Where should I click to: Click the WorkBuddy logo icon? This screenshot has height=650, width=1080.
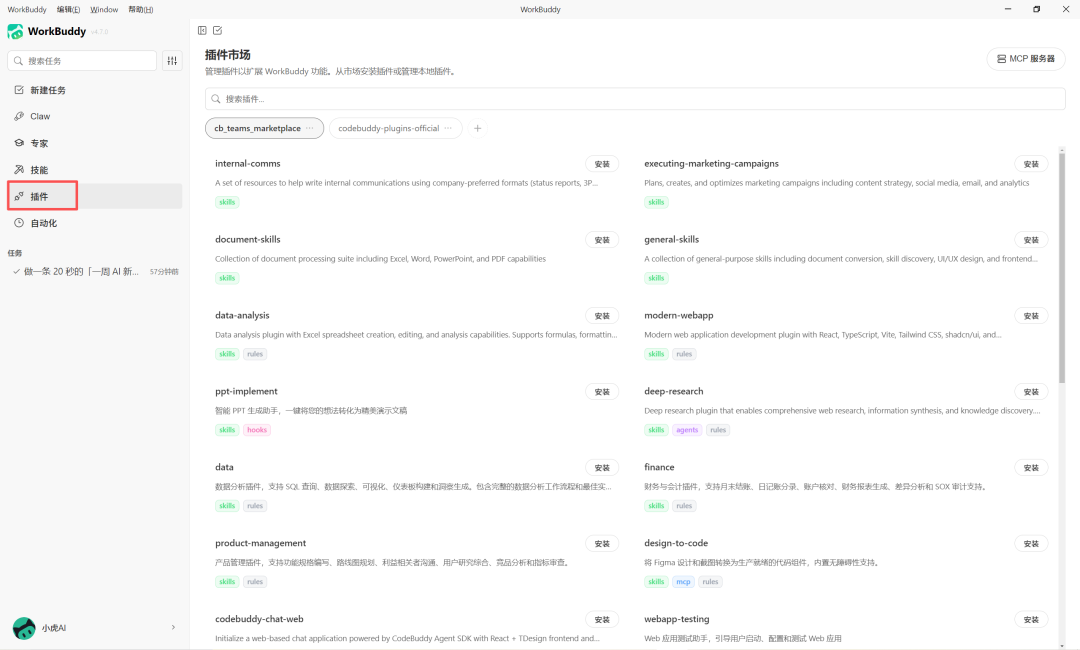(15, 32)
